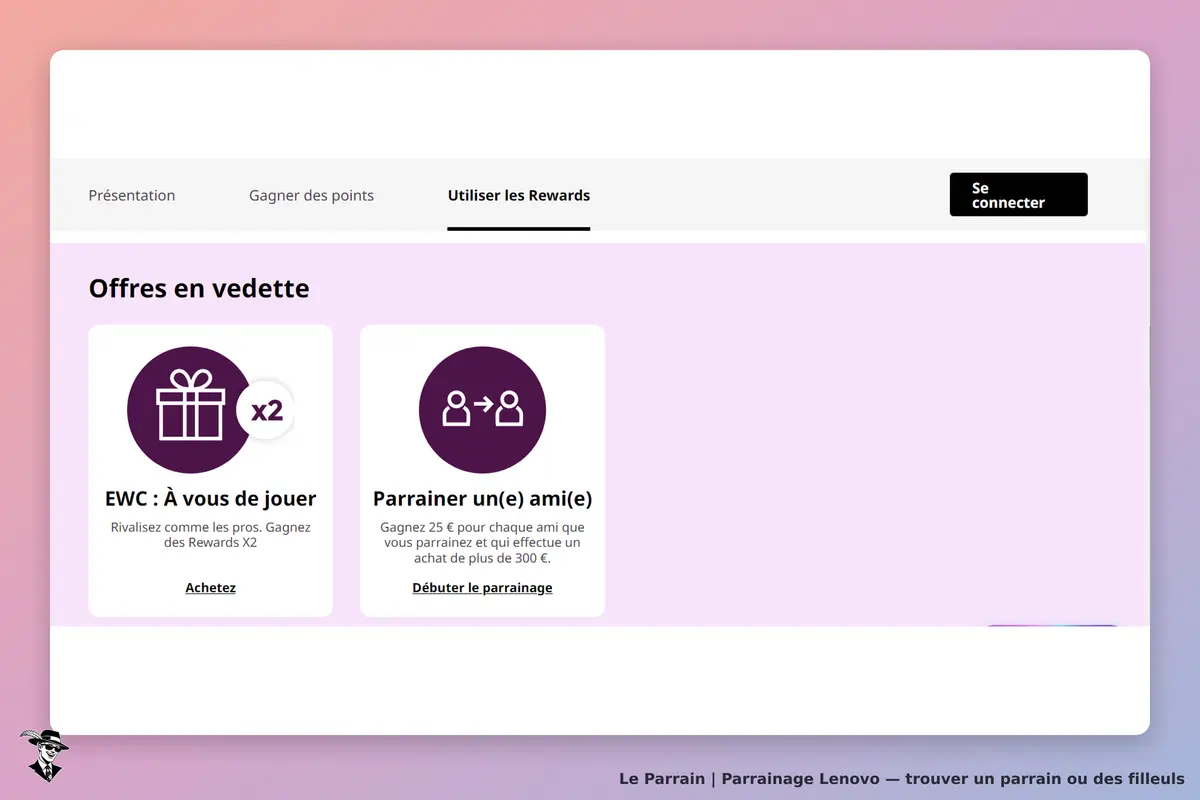Viewport: 1200px width, 800px height.
Task: Click the x2 badge on gift icon
Action: coord(266,410)
